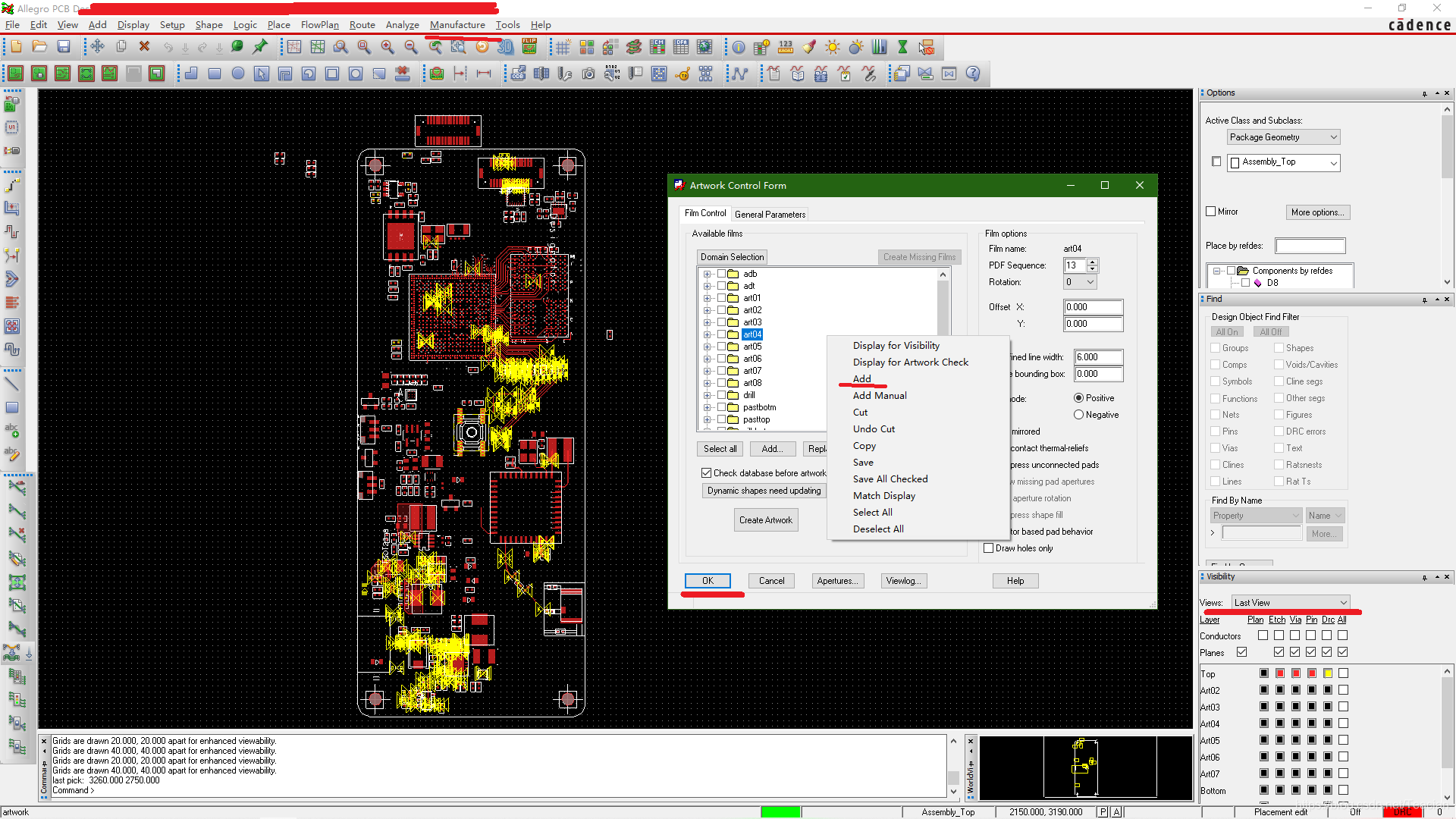Viewport: 1456px width, 819px height.
Task: Open the Package Geometry class dropdown
Action: 1283,137
